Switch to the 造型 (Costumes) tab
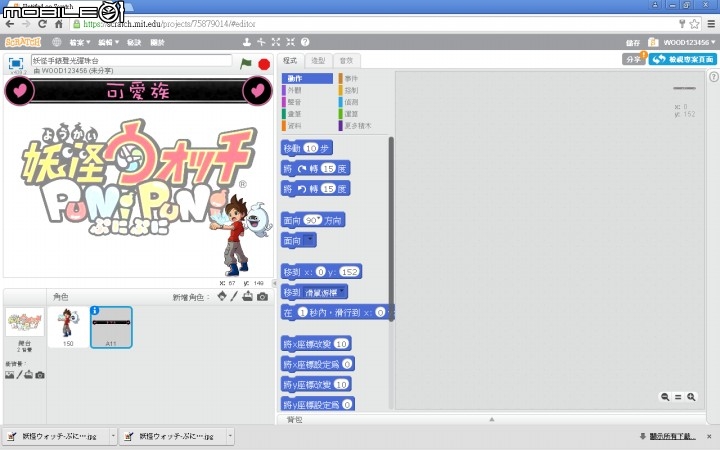Image resolution: width=720 pixels, height=450 pixels. tap(318, 61)
